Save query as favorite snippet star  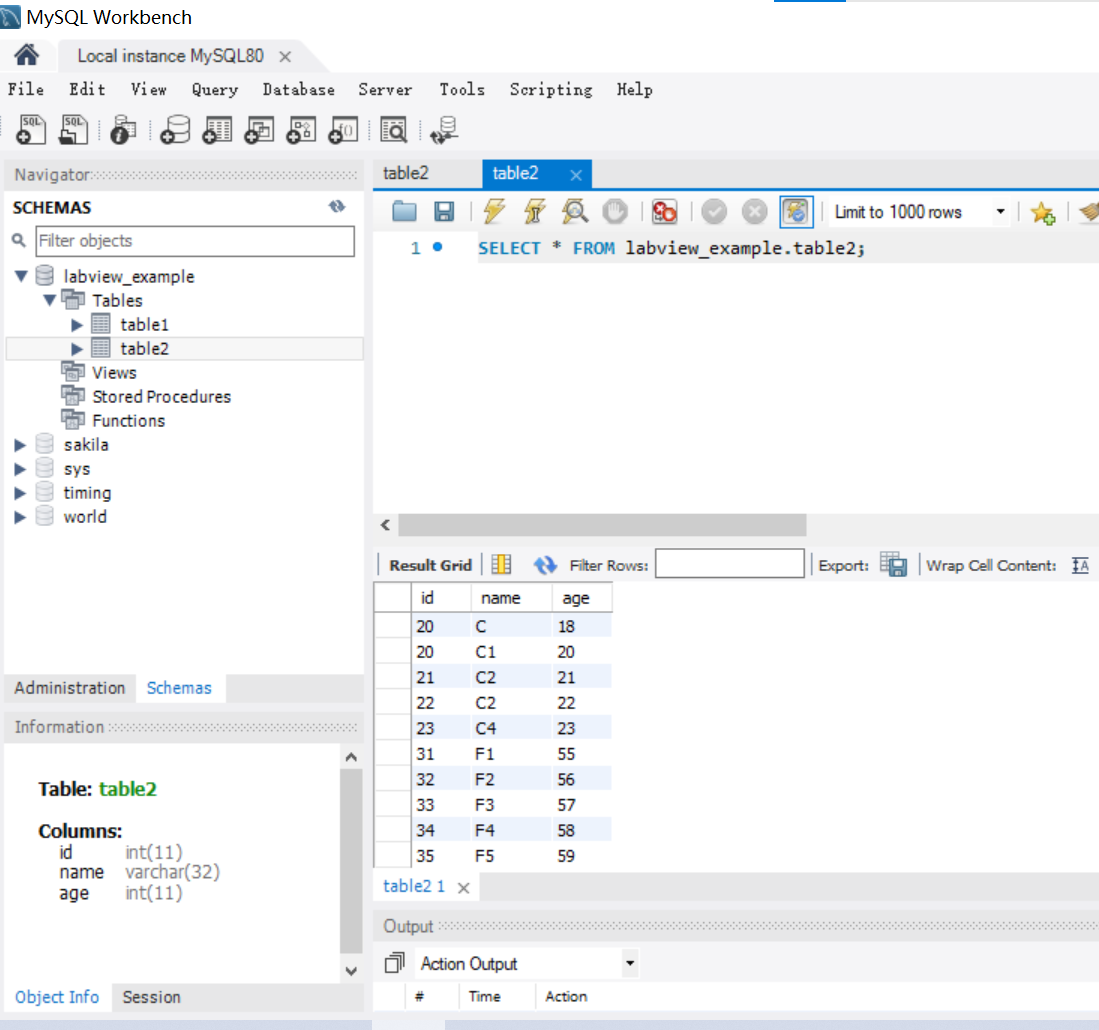1043,212
